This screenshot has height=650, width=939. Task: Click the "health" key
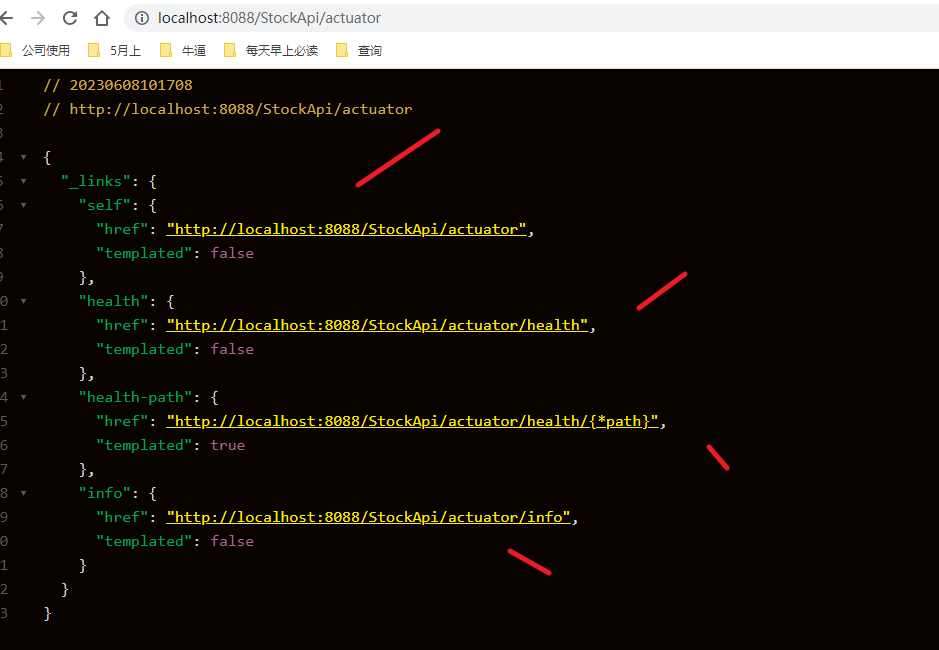pos(114,301)
